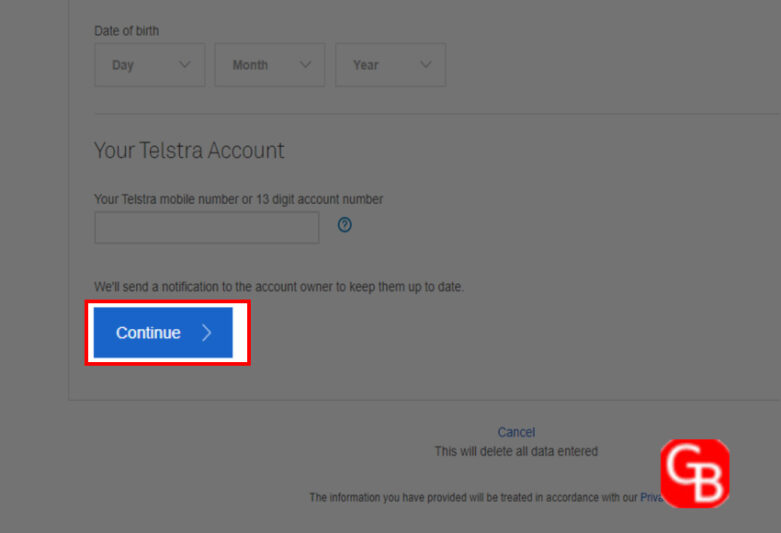781x533 pixels.
Task: Click the blue Continue button
Action: (163, 332)
